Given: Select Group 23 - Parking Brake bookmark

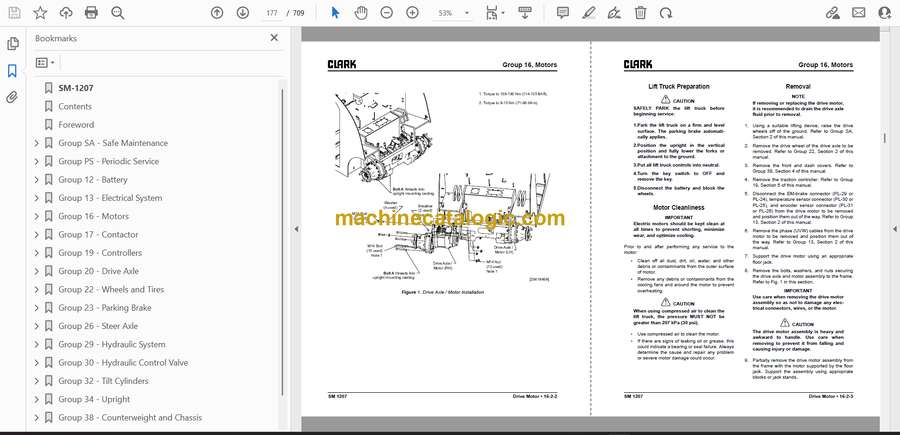Looking at the screenshot, I should coord(105,308).
